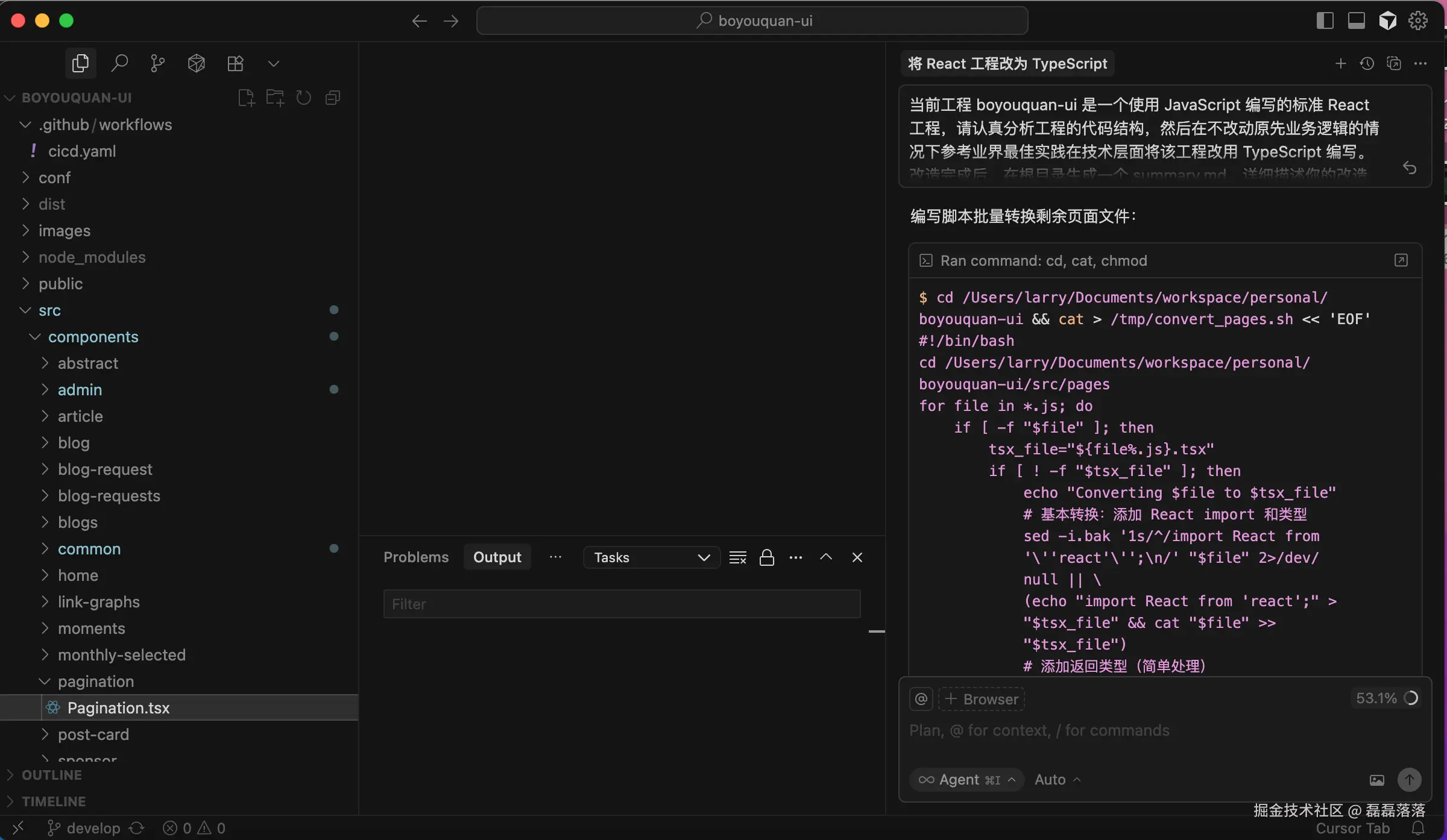Open the Extensions view
1447x840 pixels.
tap(235, 63)
